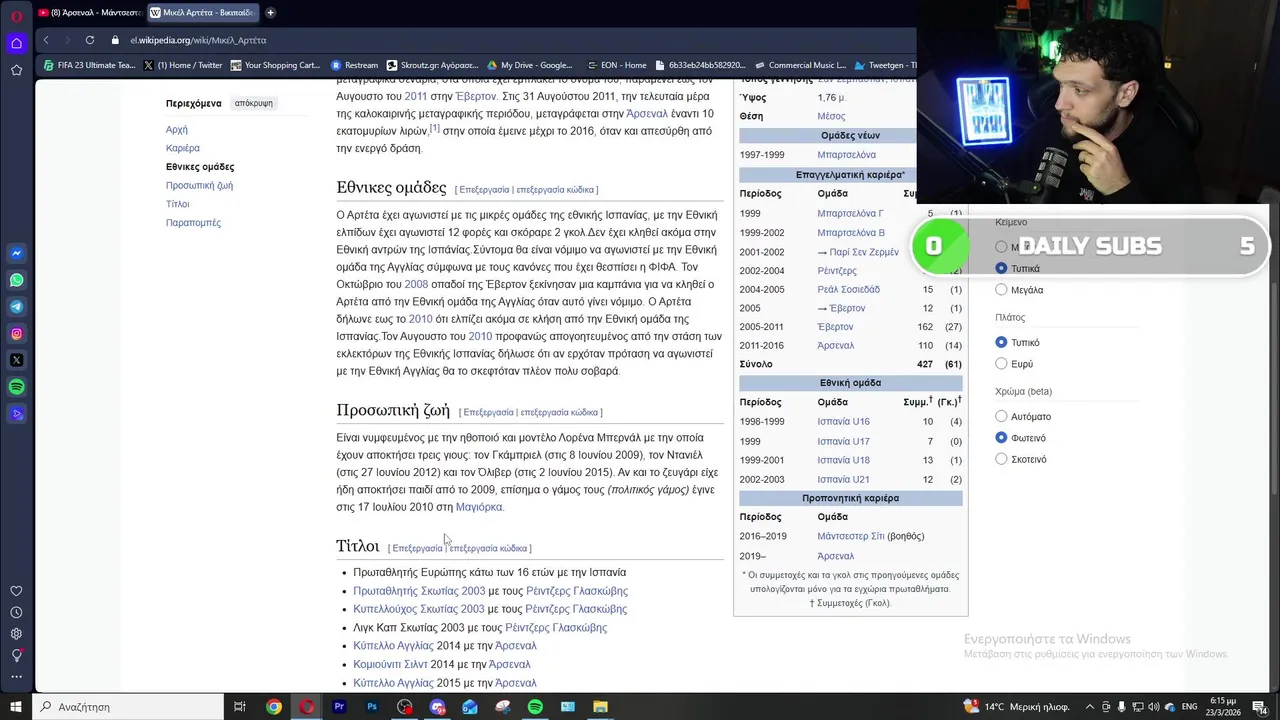Open the Home / Twitter bookmark
The width and height of the screenshot is (1280, 720).
pyautogui.click(x=183, y=65)
